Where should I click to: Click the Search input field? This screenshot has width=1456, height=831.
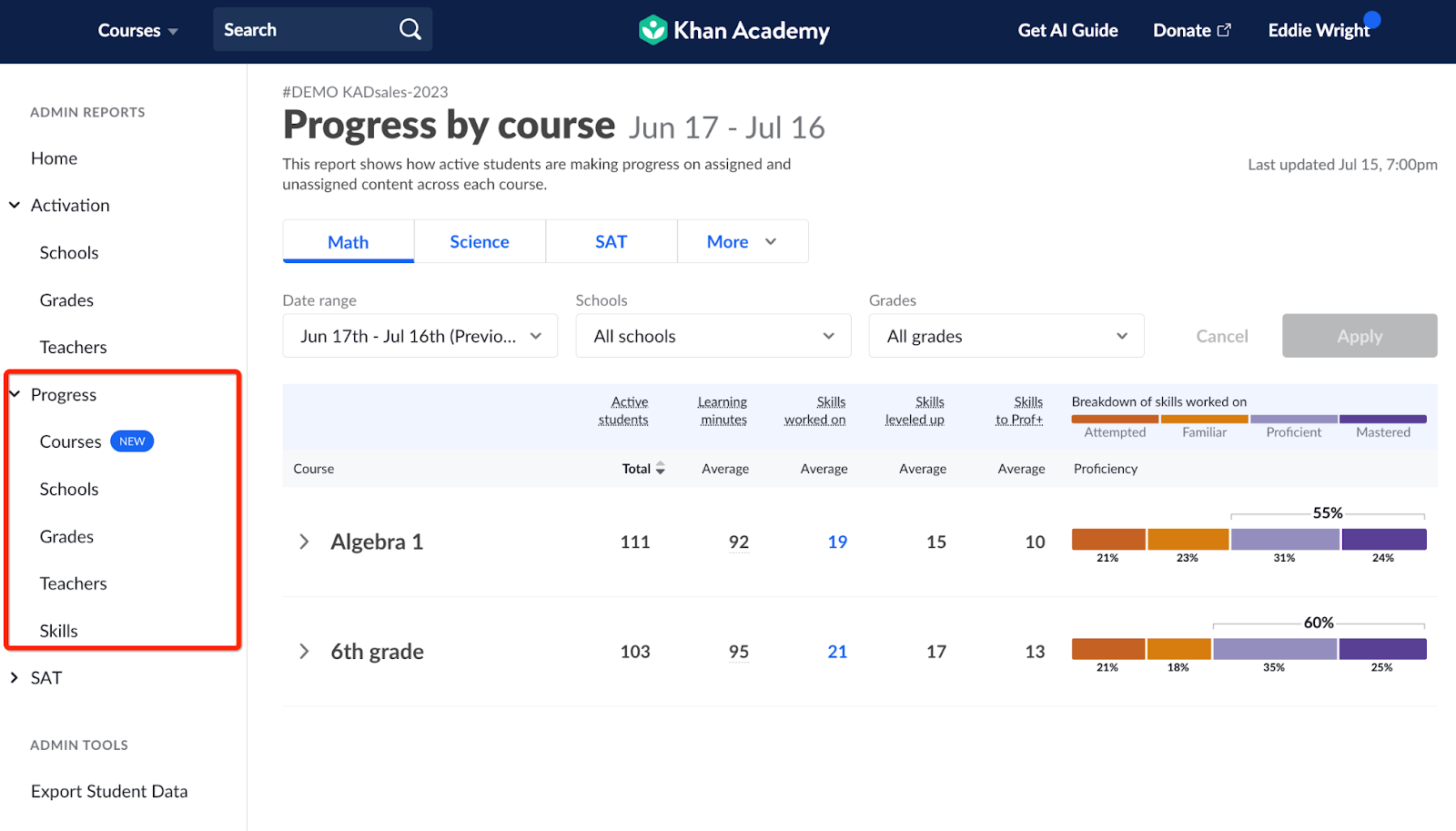click(323, 29)
